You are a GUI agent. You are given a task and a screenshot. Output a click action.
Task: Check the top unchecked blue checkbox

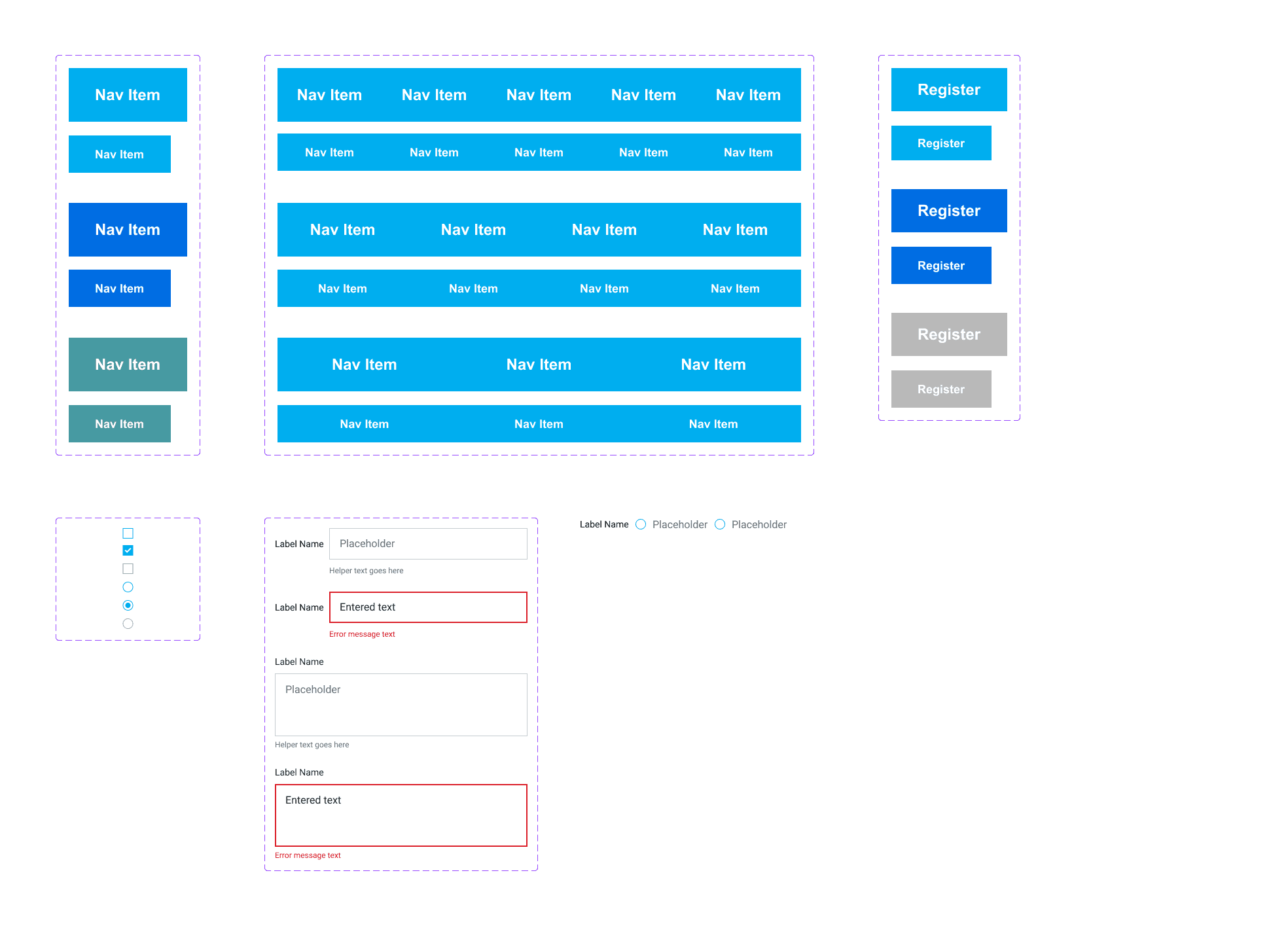[128, 533]
